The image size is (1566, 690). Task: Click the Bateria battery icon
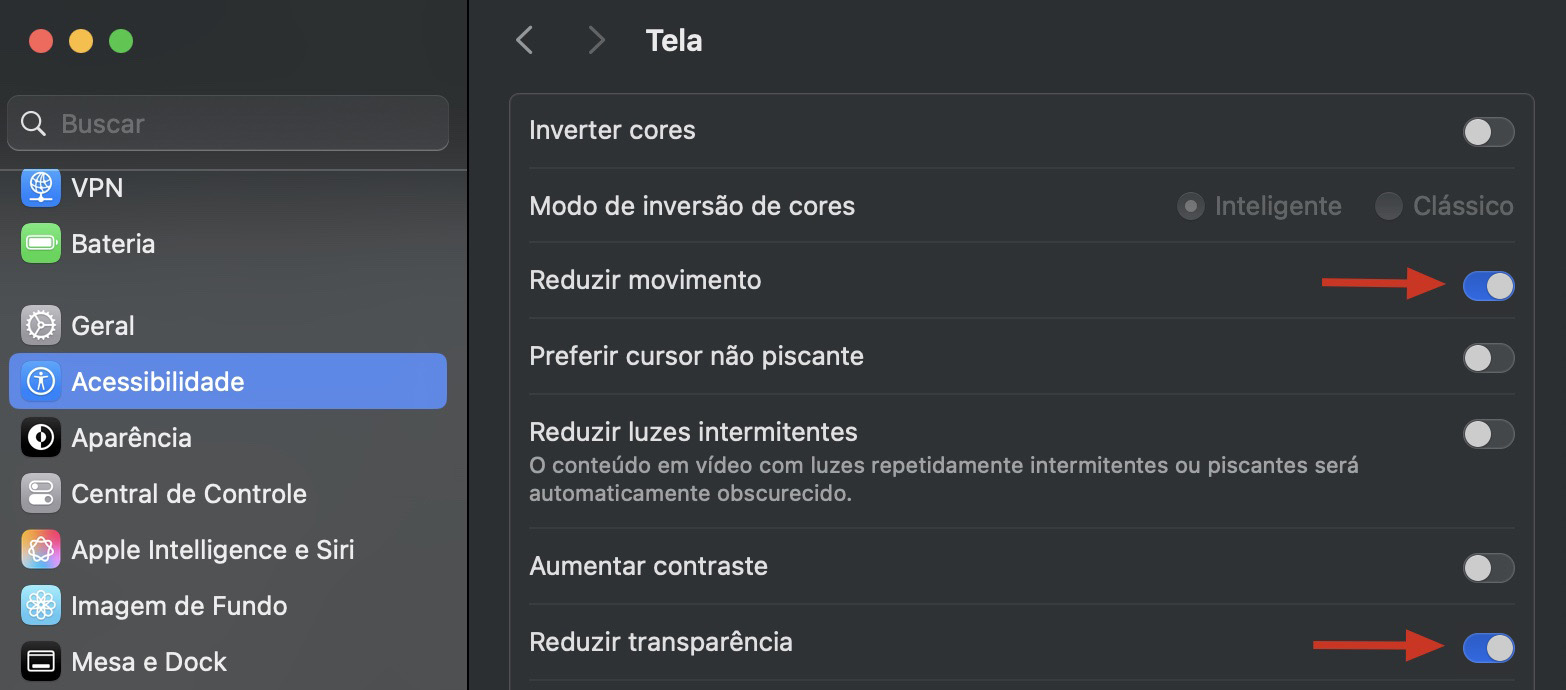click(x=40, y=243)
